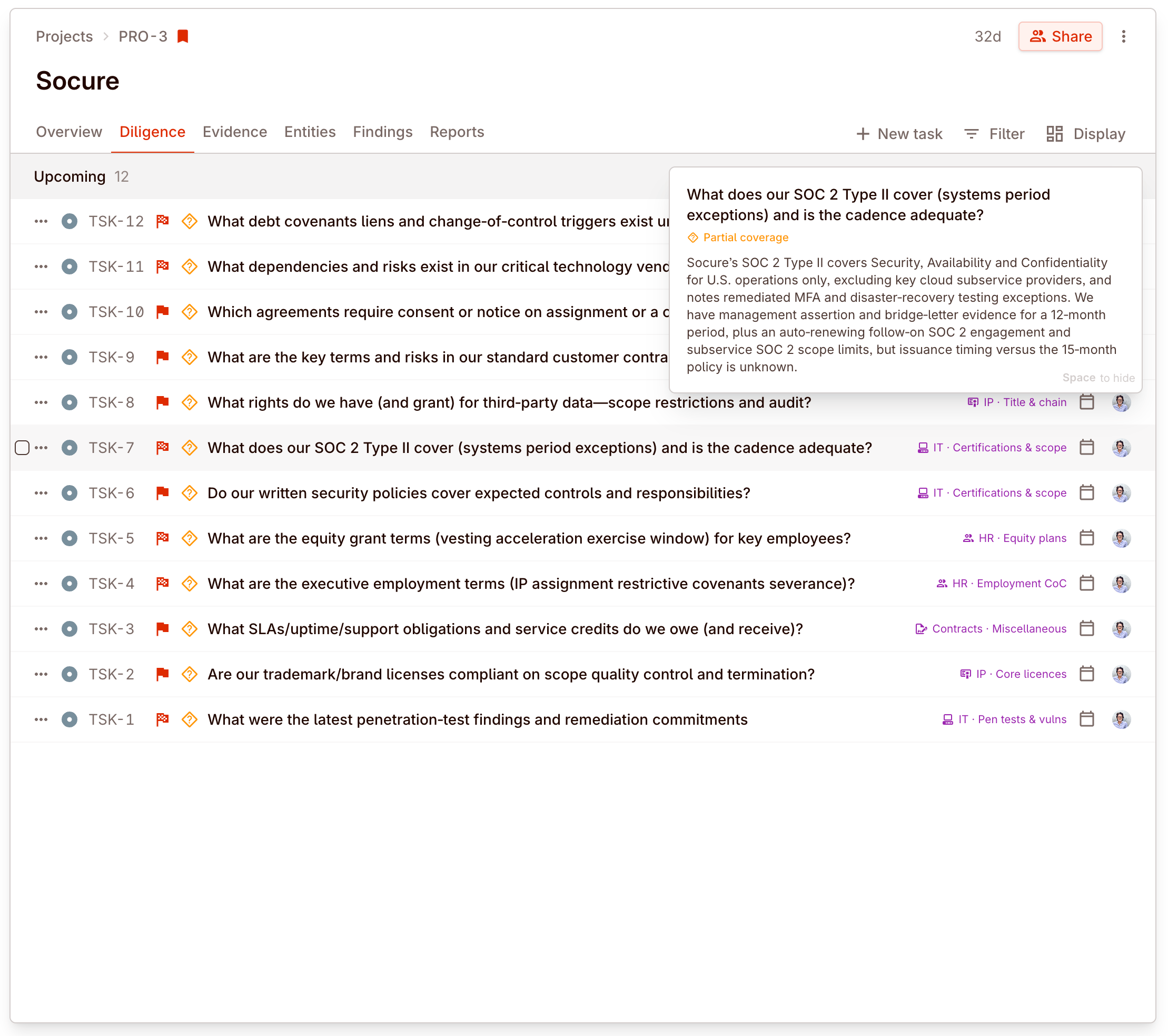The height and width of the screenshot is (1036, 1168).
Task: Switch to the Evidence tab
Action: point(235,132)
